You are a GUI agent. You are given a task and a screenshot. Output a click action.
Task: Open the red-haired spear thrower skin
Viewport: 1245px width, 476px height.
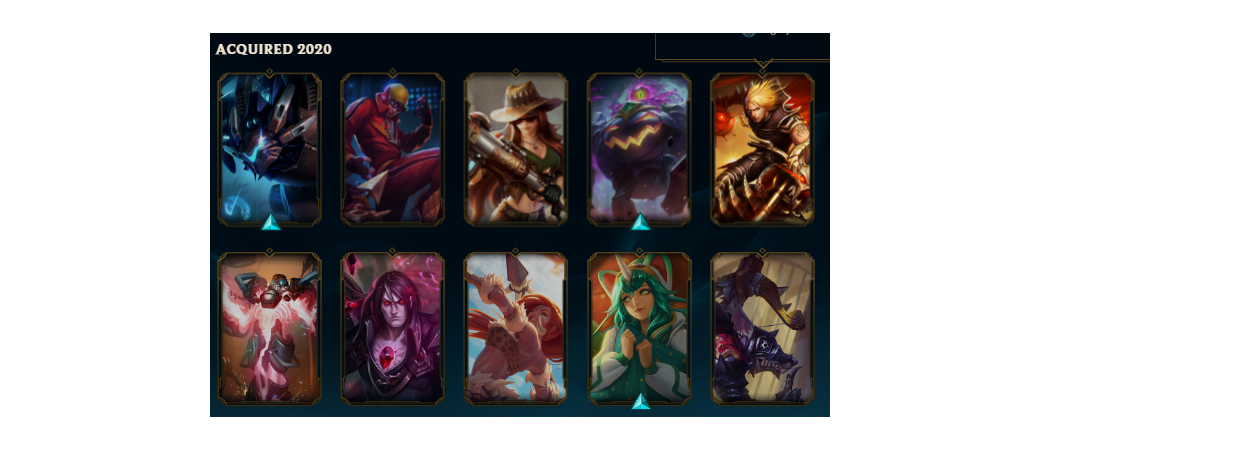516,329
